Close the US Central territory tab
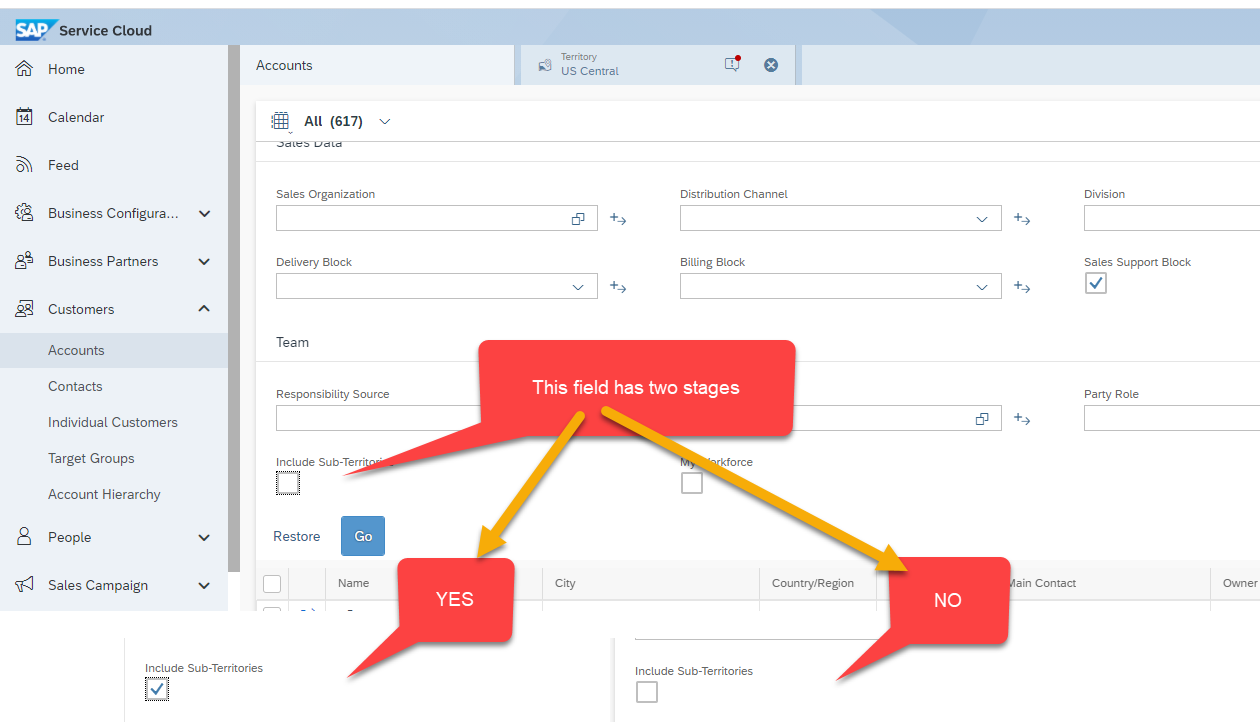The image size is (1260, 722). 771,65
